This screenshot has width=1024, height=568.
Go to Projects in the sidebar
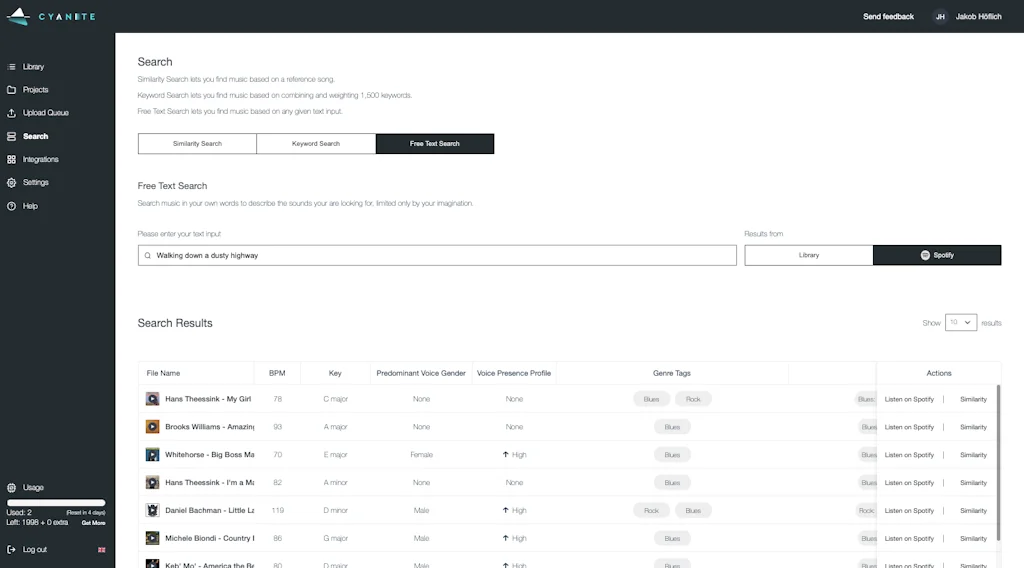[35, 90]
